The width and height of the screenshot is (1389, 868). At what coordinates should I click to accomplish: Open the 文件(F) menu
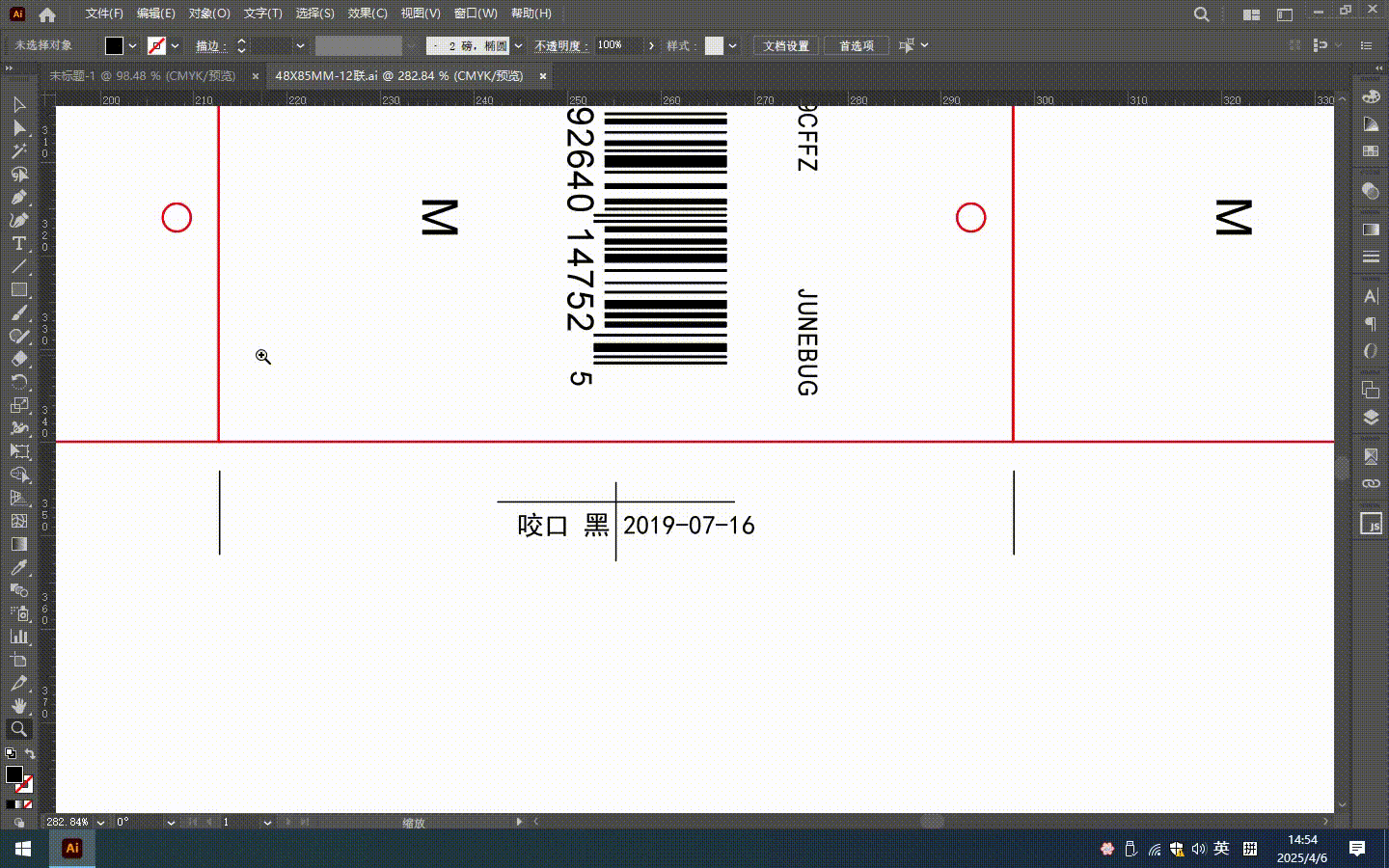103,14
